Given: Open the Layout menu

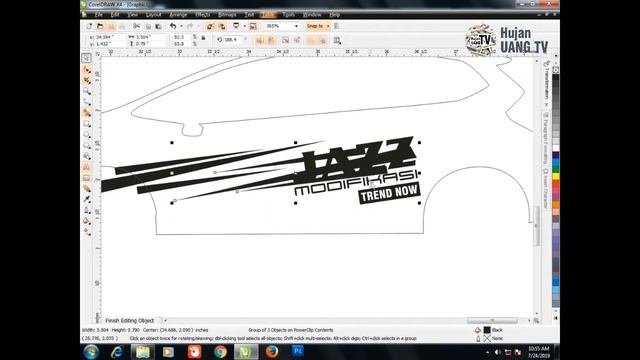Looking at the screenshot, I should pyautogui.click(x=153, y=15).
